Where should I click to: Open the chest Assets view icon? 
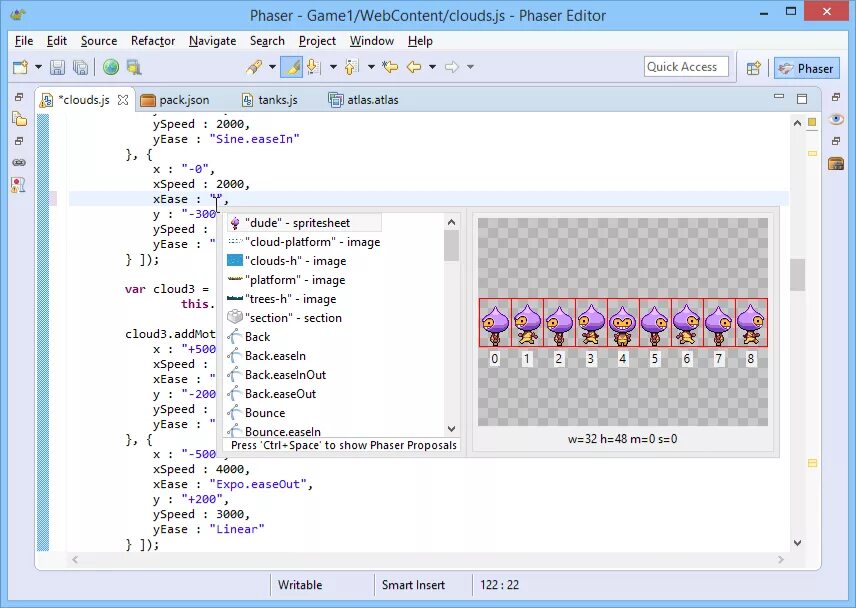836,163
